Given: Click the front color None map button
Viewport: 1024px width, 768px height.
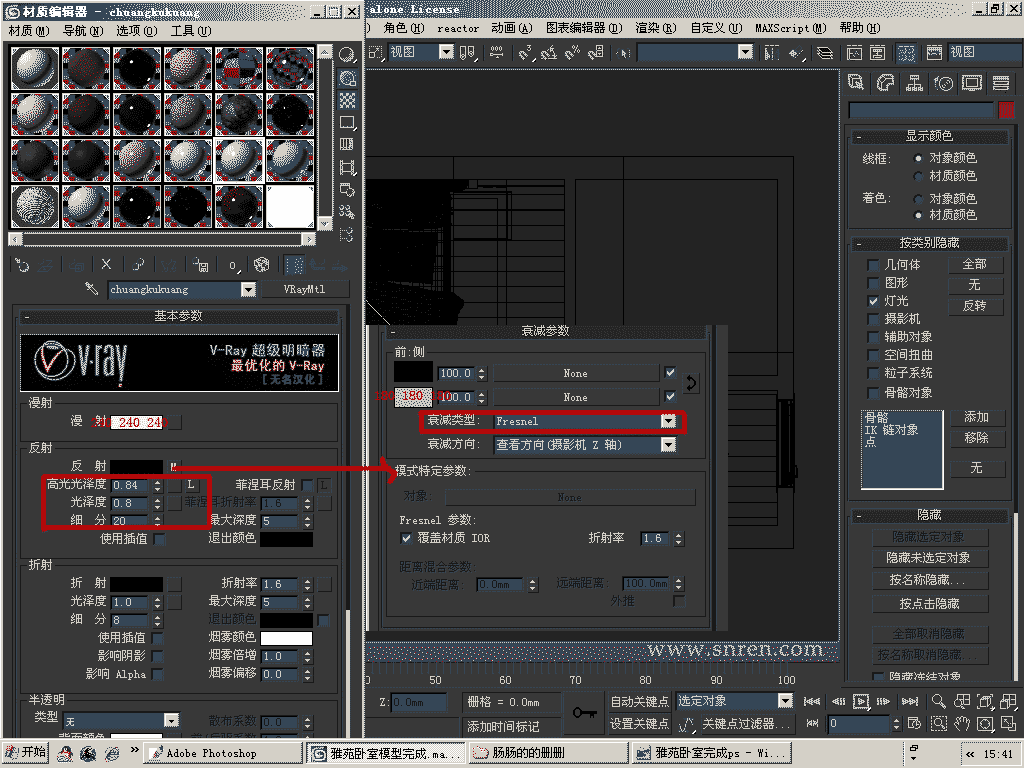Looking at the screenshot, I should [575, 374].
